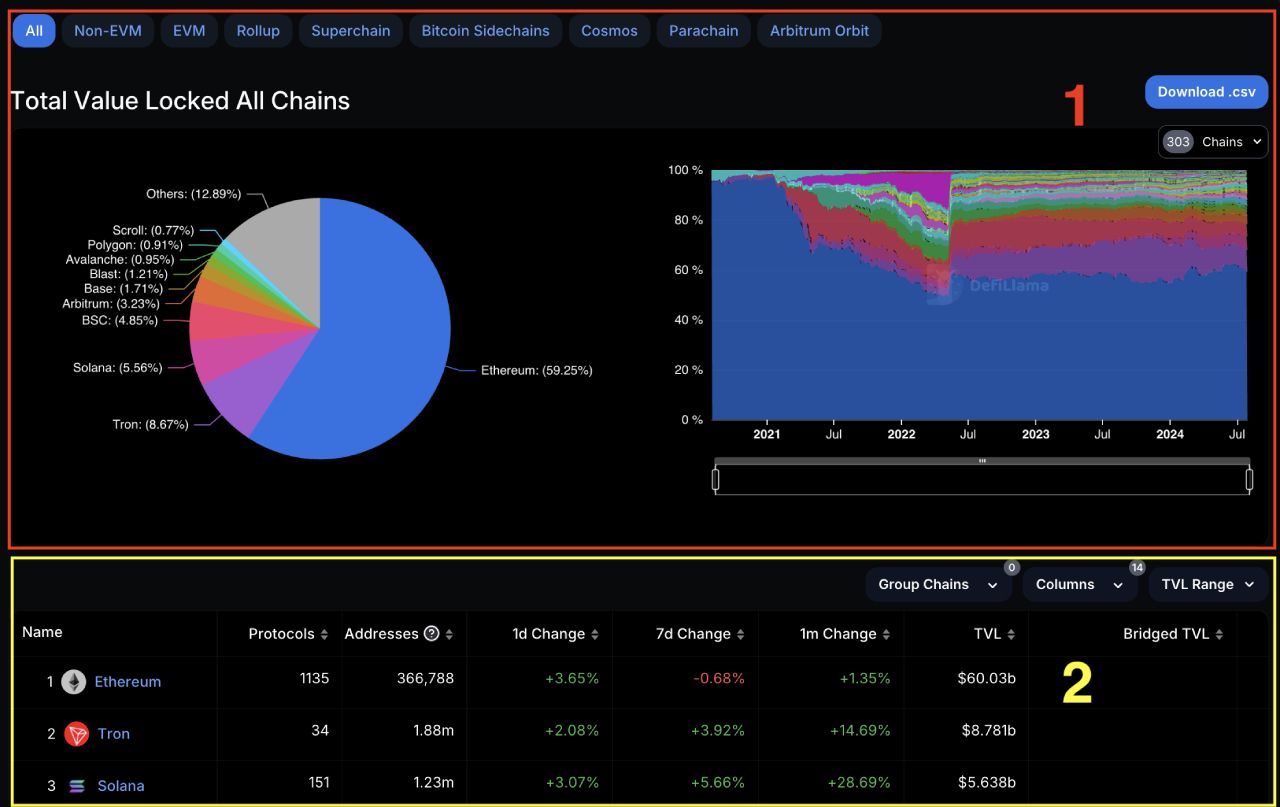1280x807 pixels.
Task: Select the Parachain tab
Action: point(703,31)
